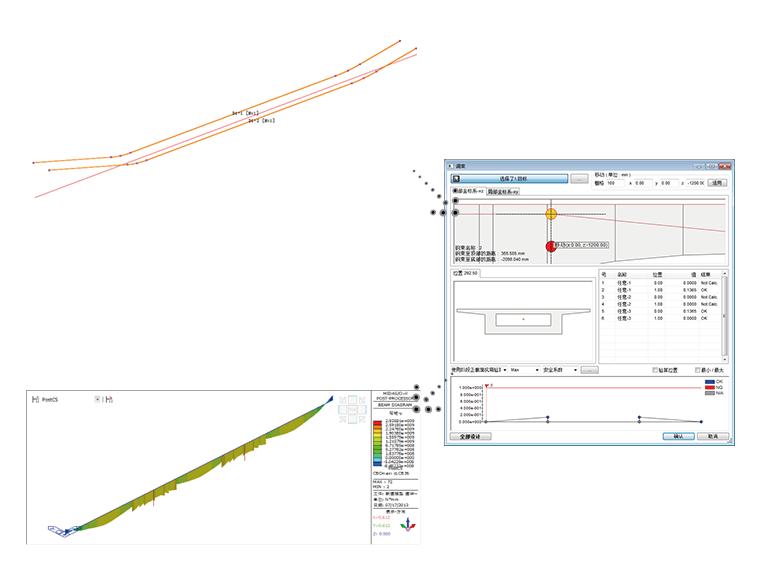Open the Max dropdown
Image resolution: width=760 pixels, height=577 pixels.
[525, 370]
